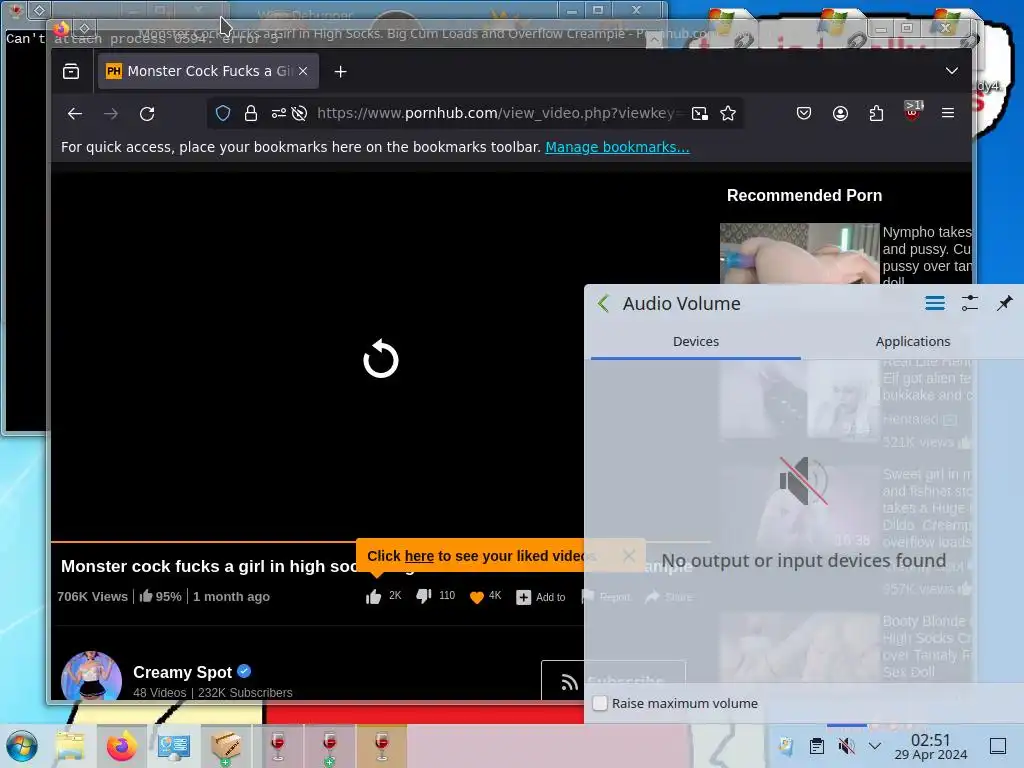
Task: Open the Manage bookmarks link
Action: pyautogui.click(x=617, y=147)
